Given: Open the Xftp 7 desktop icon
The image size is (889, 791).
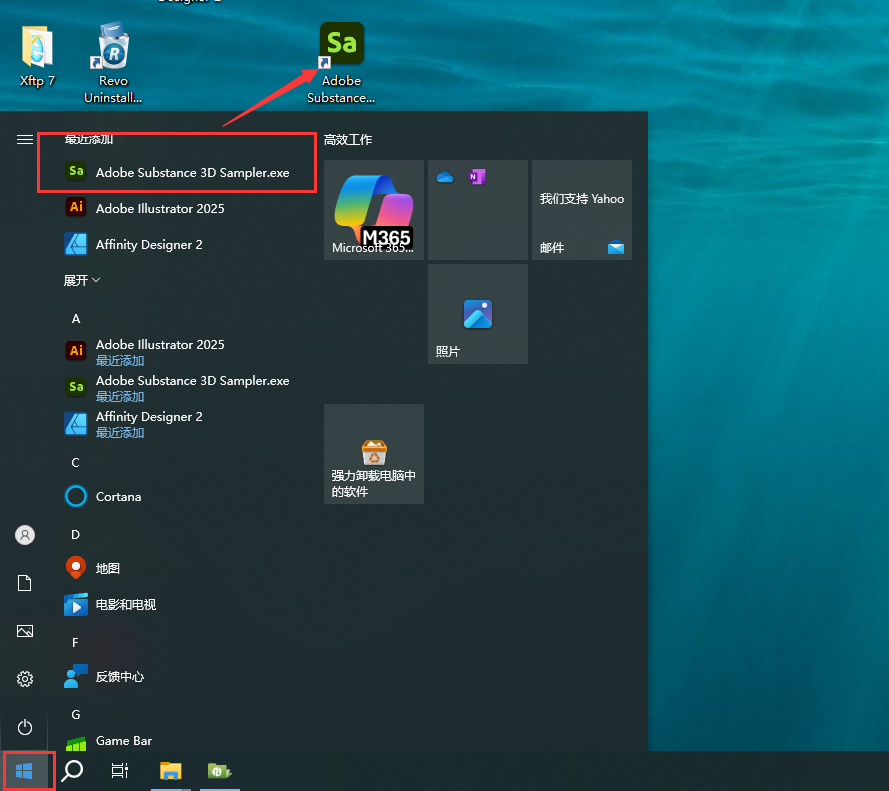Looking at the screenshot, I should [37, 58].
